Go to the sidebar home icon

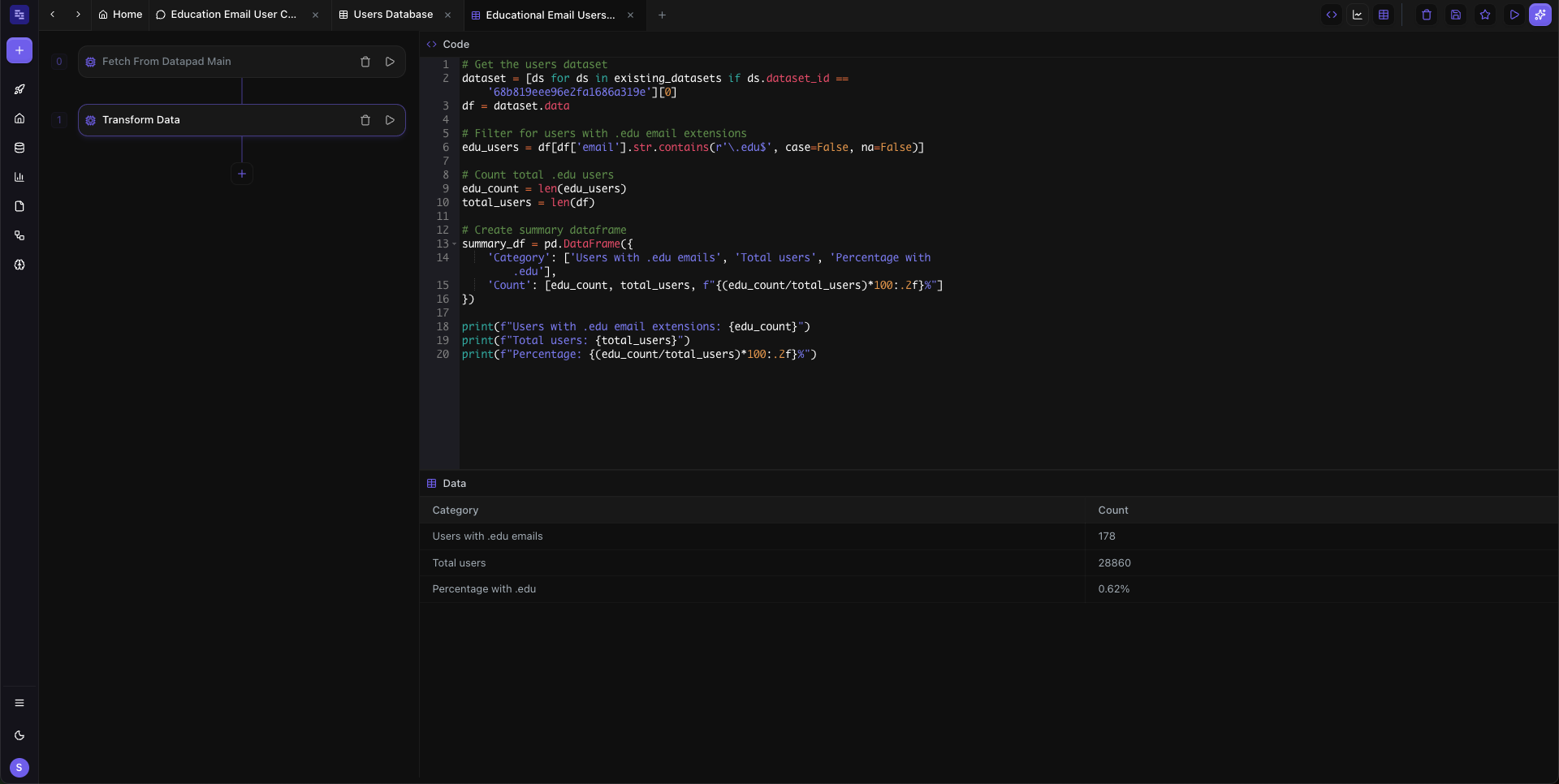pyautogui.click(x=19, y=118)
